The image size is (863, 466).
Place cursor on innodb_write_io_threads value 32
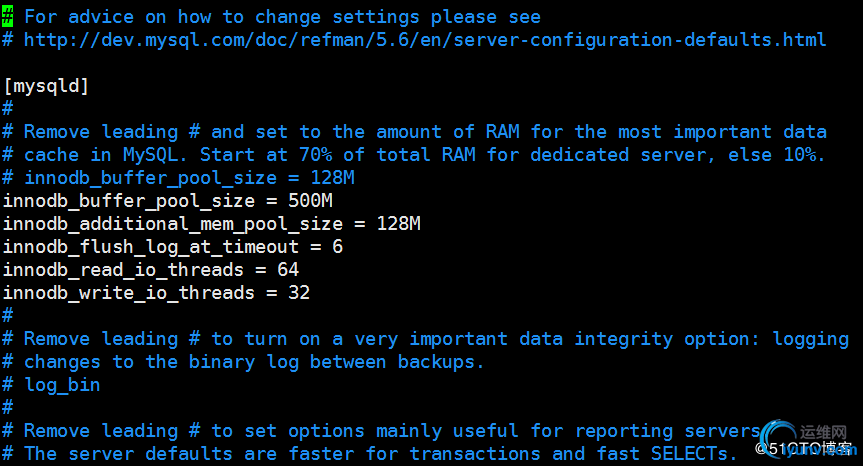coord(299,293)
